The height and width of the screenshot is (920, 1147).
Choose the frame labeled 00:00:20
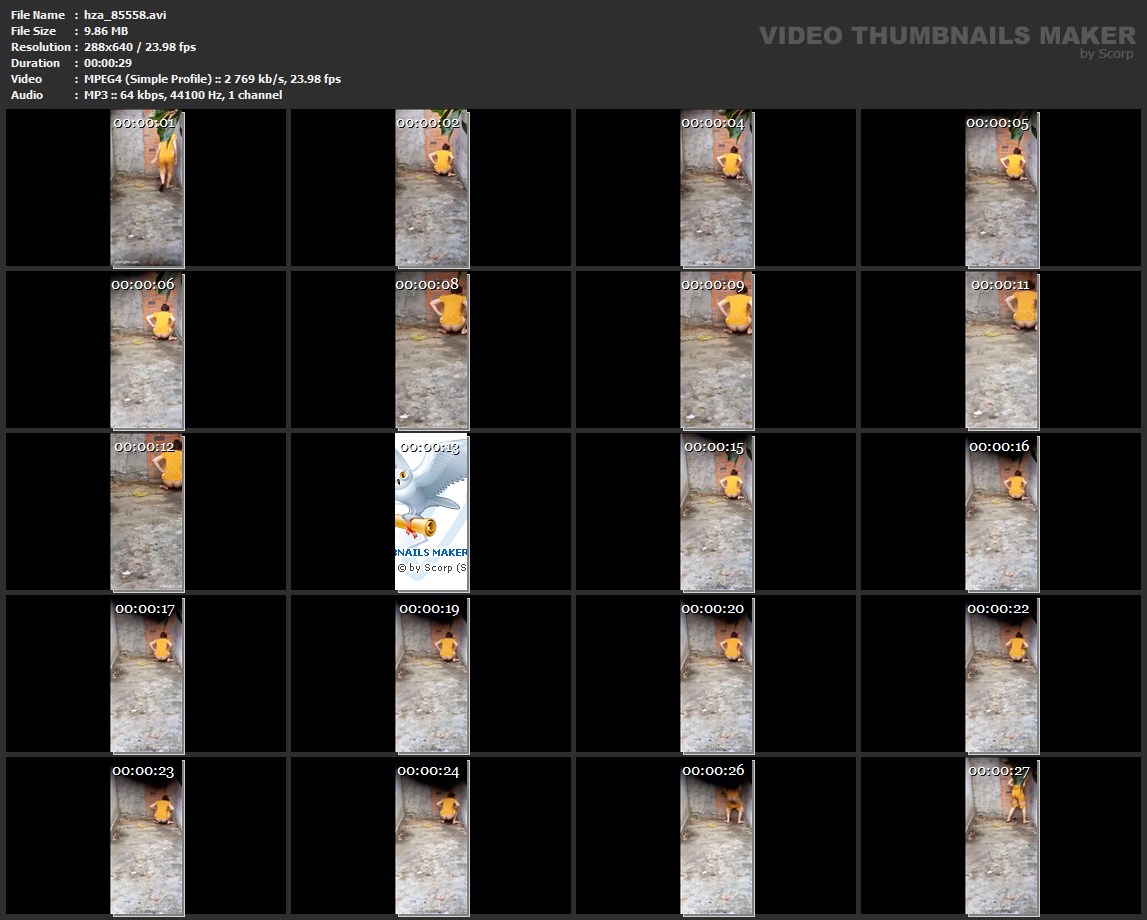click(x=717, y=675)
